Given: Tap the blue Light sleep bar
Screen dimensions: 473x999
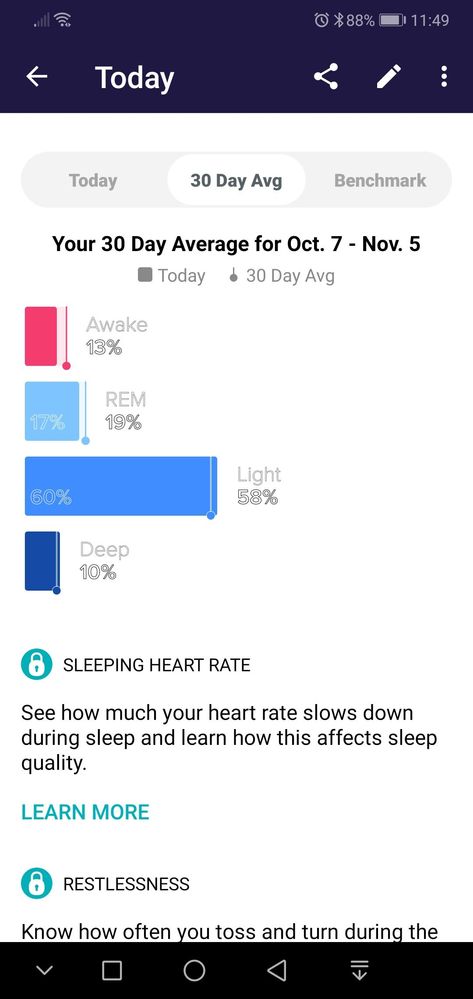Looking at the screenshot, I should coord(120,486).
